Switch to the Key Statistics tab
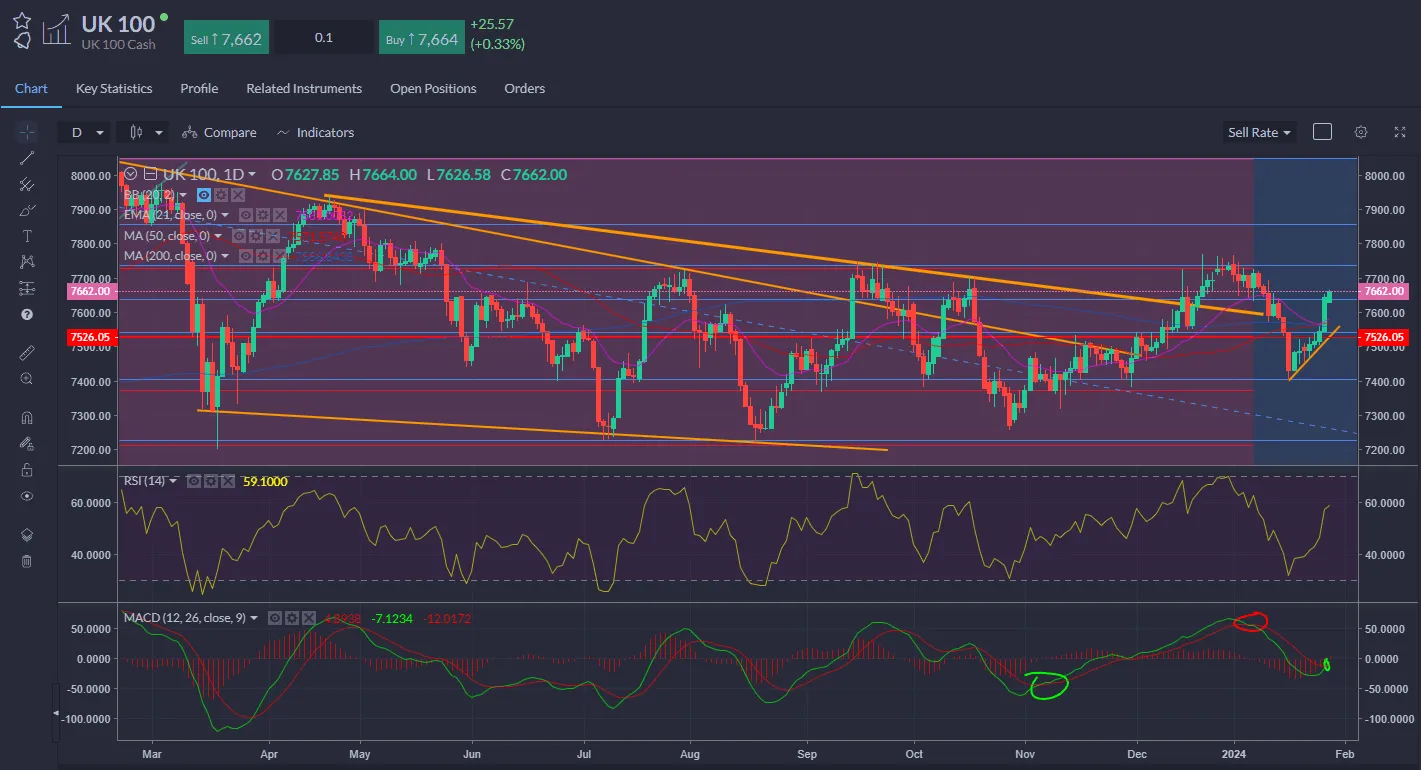The image size is (1421, 770). pos(113,88)
